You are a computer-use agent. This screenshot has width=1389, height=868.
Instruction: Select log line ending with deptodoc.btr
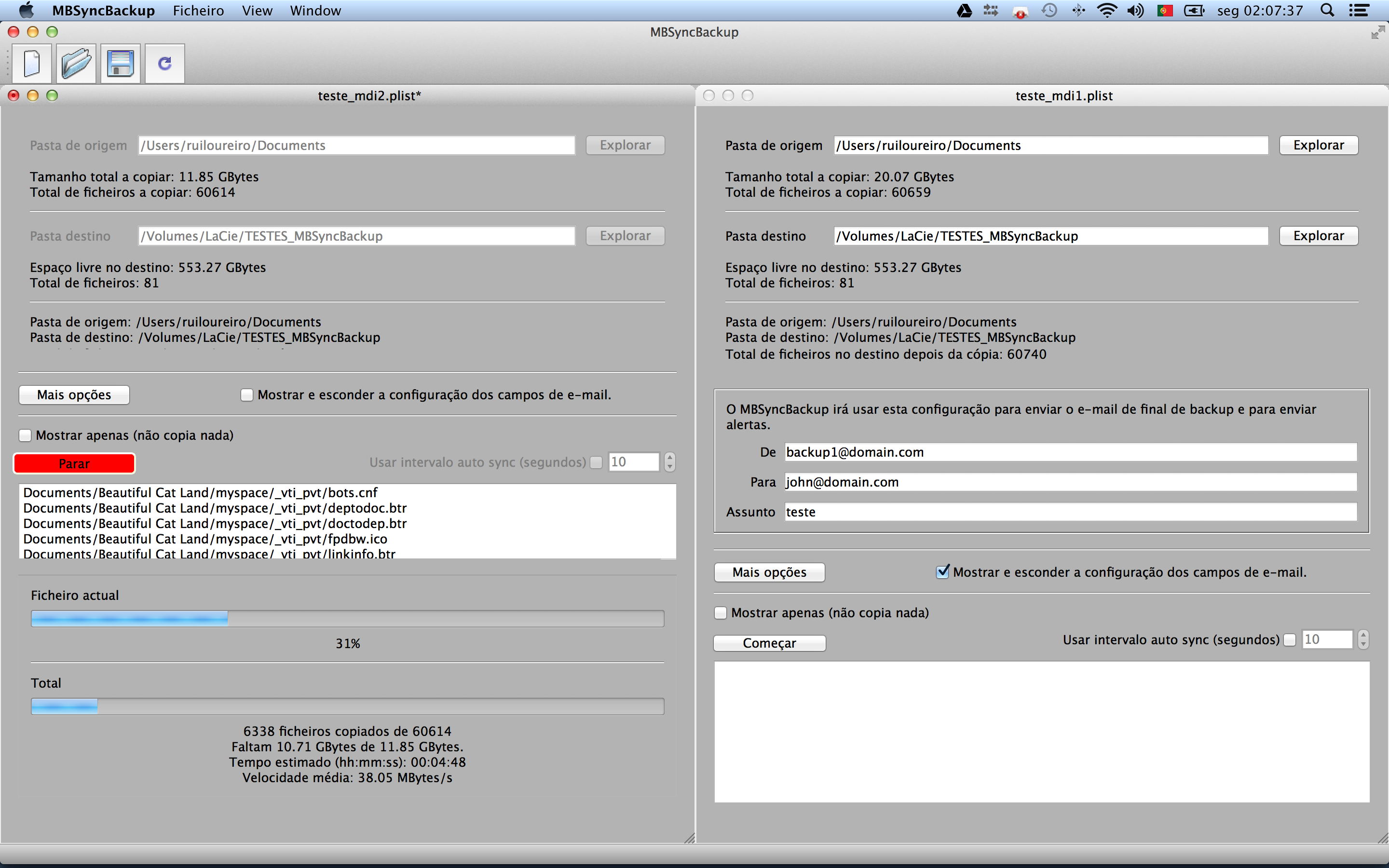(x=215, y=508)
